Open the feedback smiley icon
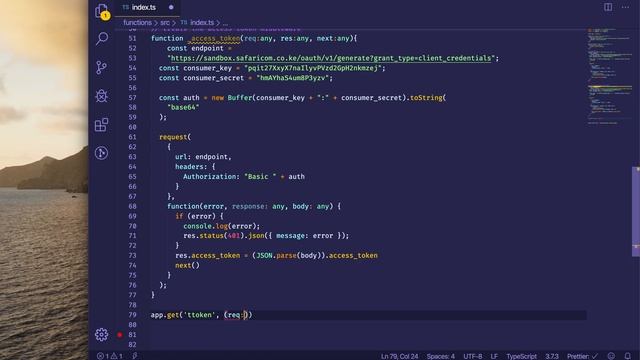 point(611,356)
